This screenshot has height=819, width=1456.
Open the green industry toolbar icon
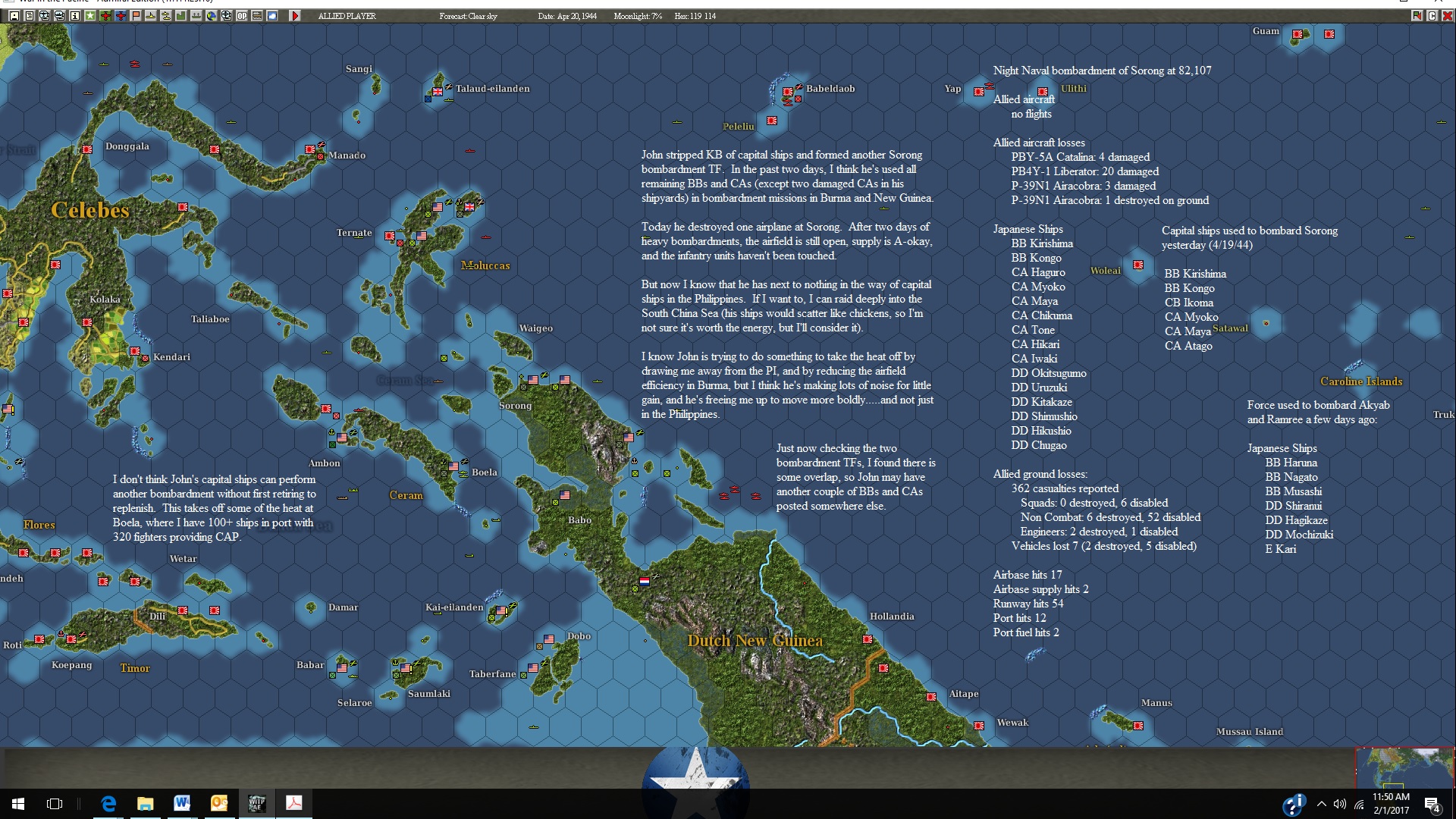pos(181,15)
